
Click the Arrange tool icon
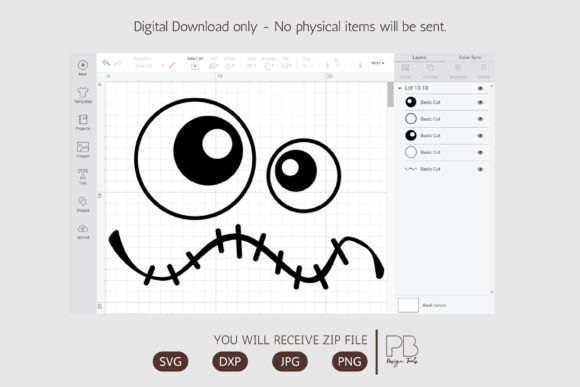pos(269,66)
